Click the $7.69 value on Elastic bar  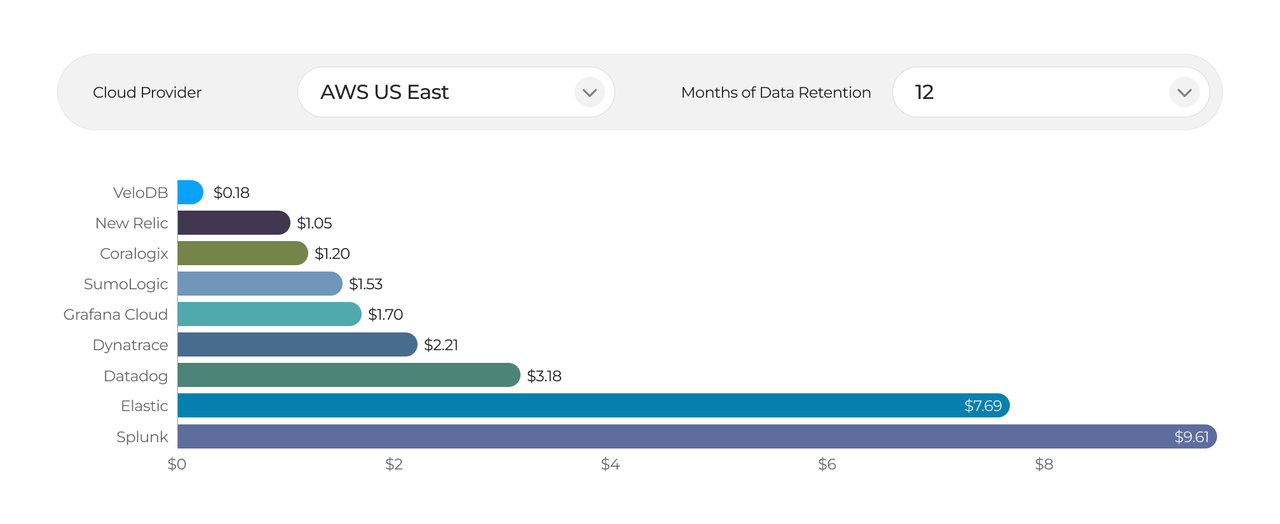(x=983, y=406)
